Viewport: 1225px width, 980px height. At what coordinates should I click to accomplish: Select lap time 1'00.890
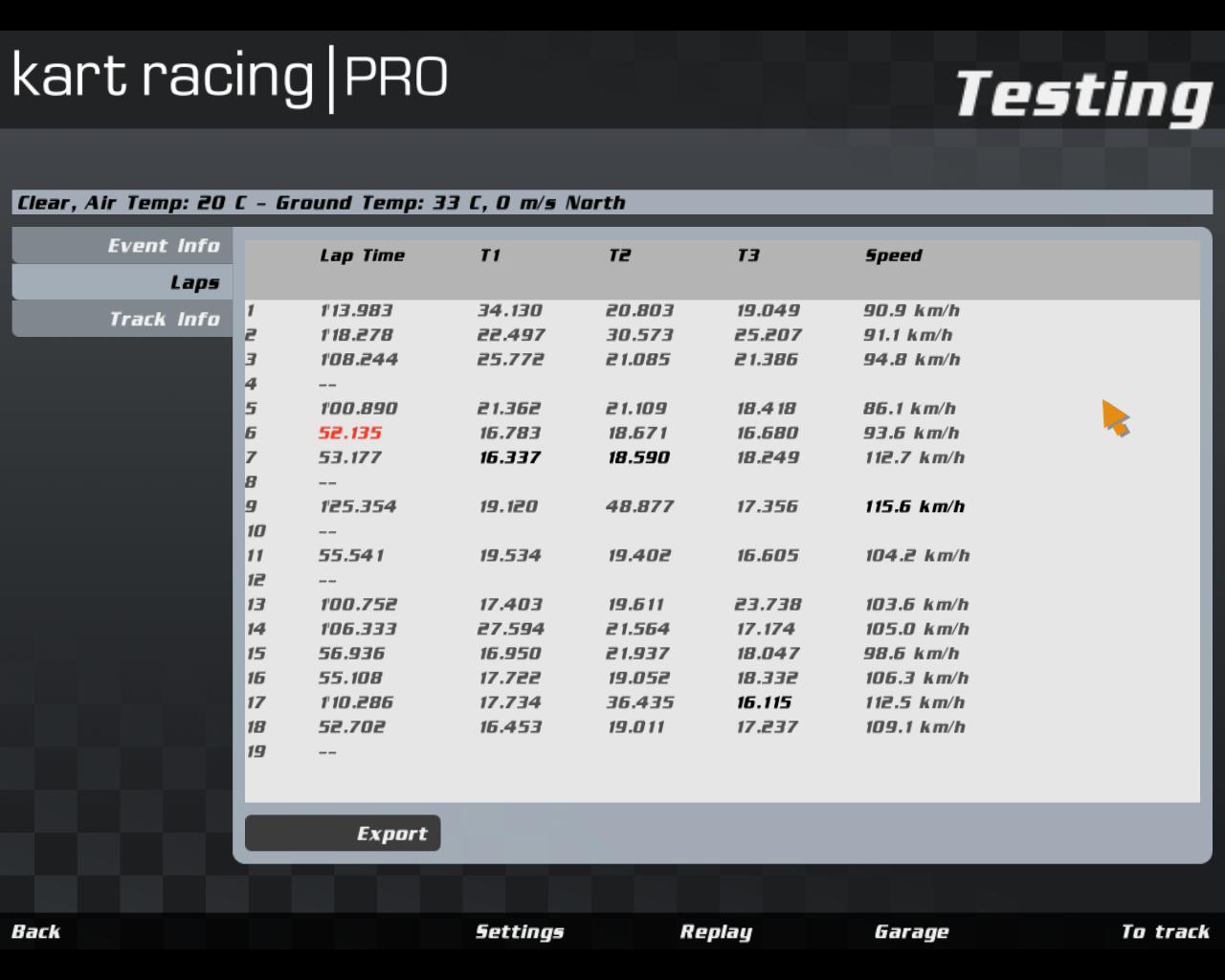click(358, 409)
